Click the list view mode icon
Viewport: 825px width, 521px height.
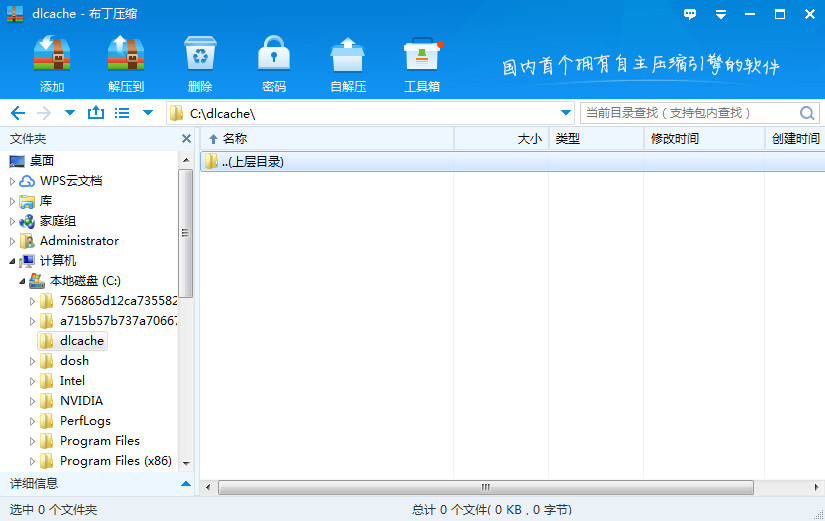122,113
